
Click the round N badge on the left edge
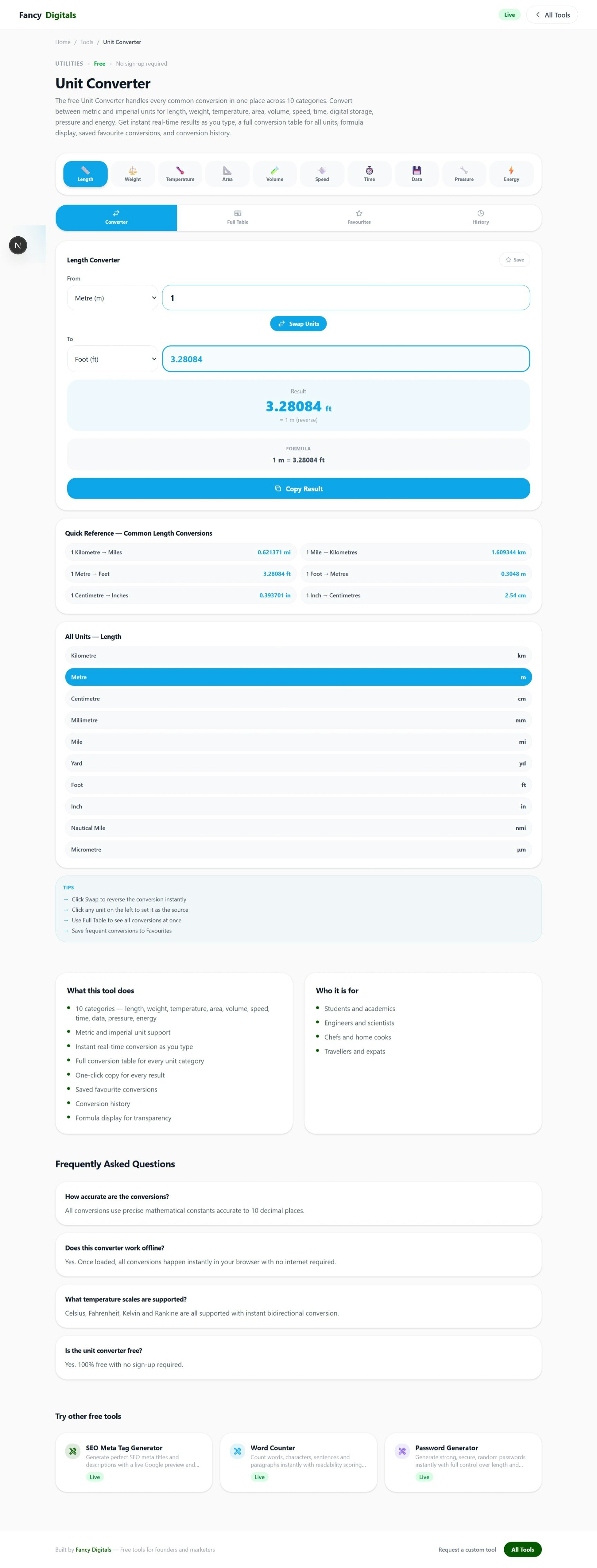tap(18, 245)
